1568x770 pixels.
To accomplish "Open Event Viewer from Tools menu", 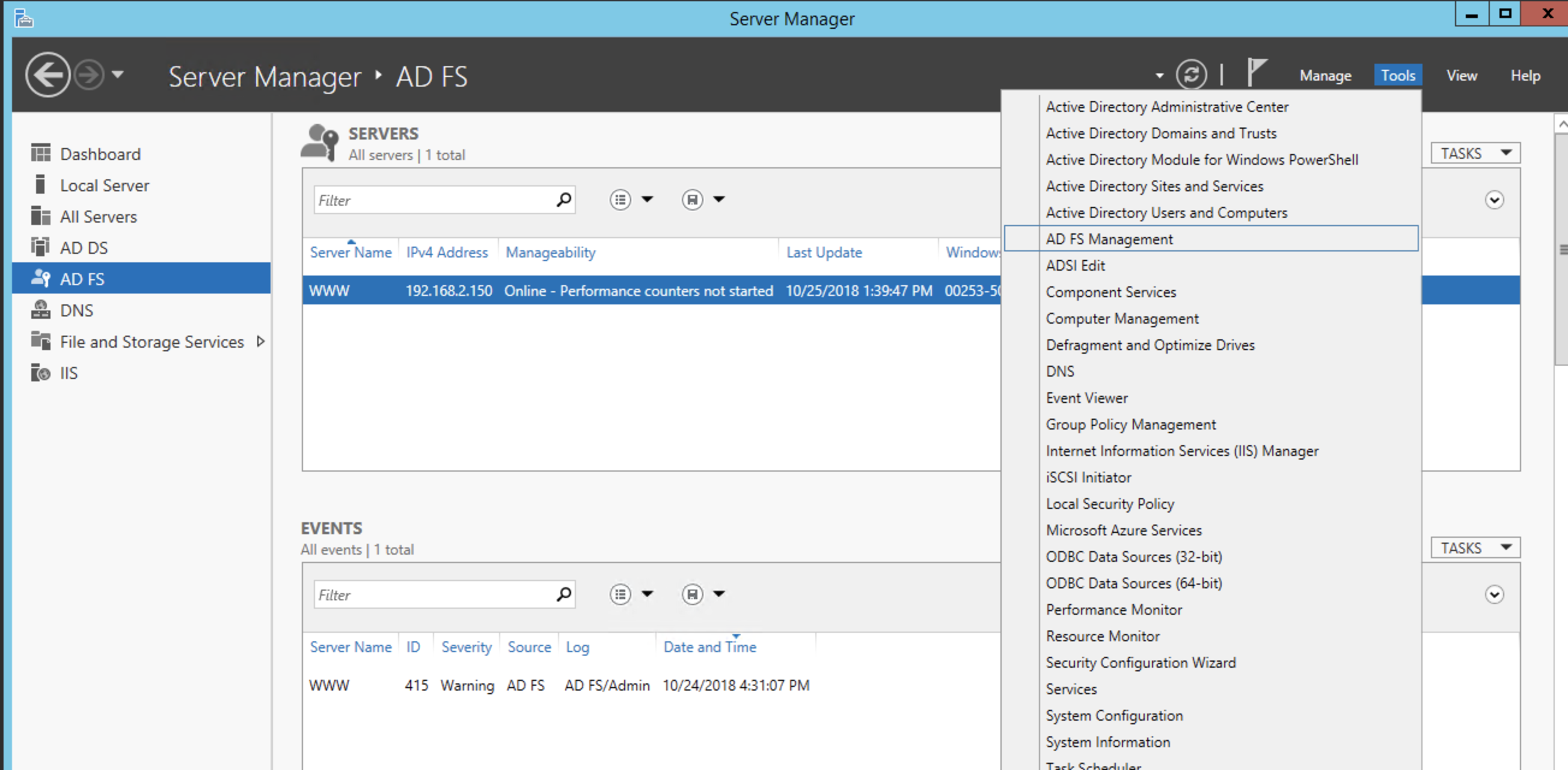I will (1086, 398).
